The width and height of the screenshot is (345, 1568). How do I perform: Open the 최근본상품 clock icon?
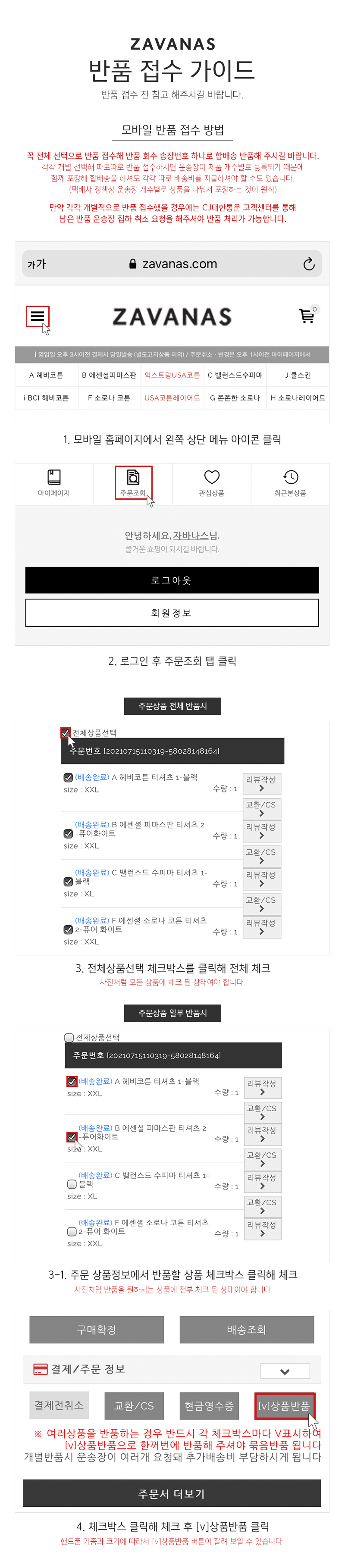[x=290, y=477]
